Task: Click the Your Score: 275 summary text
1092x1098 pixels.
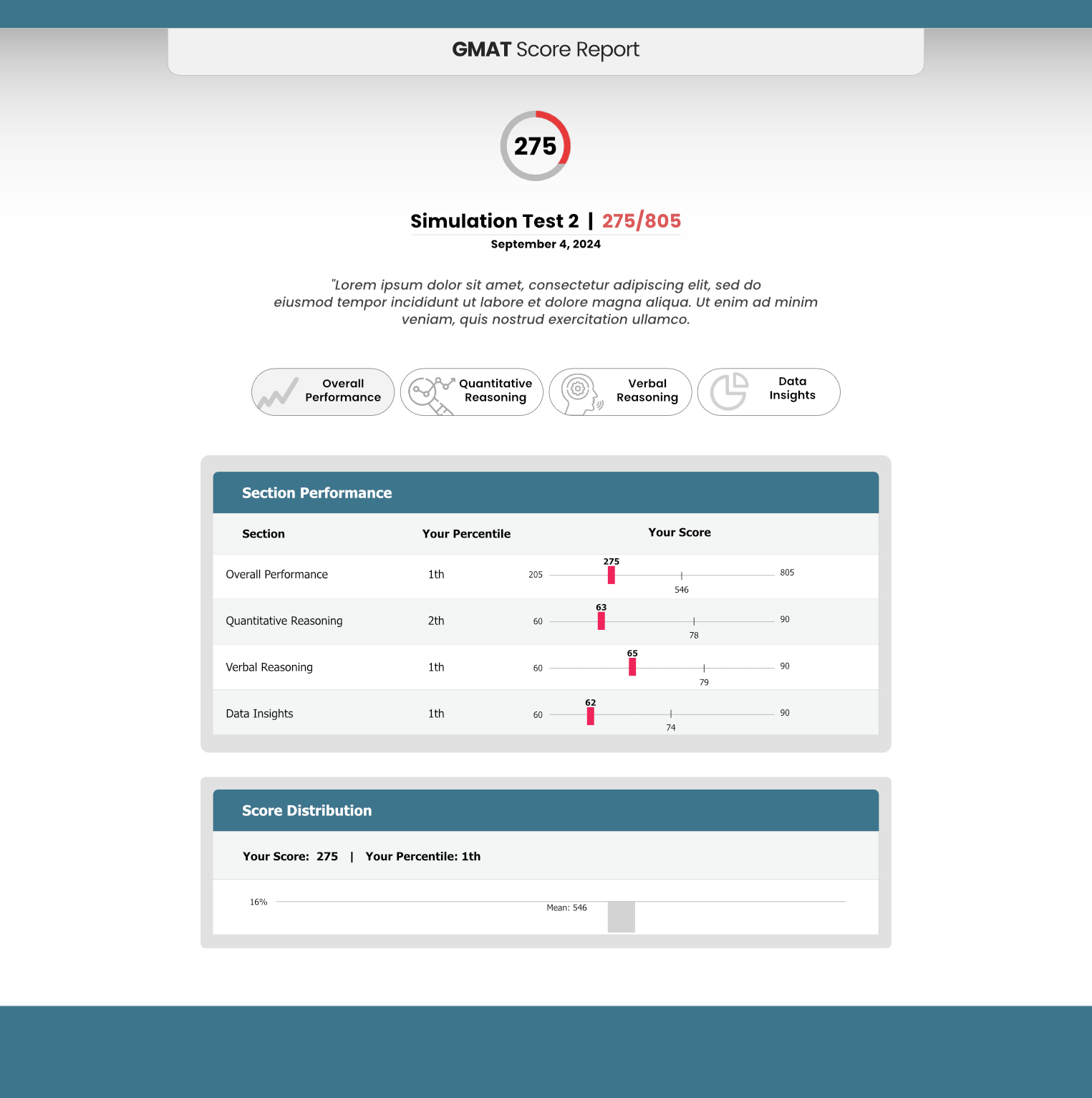Action: tap(290, 856)
